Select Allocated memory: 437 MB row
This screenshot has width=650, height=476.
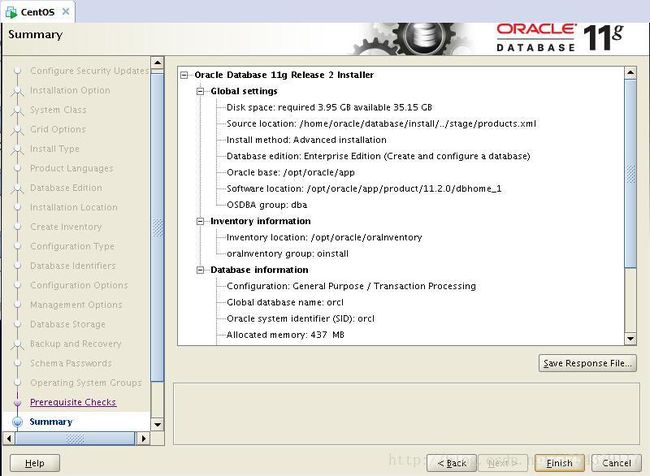point(285,335)
